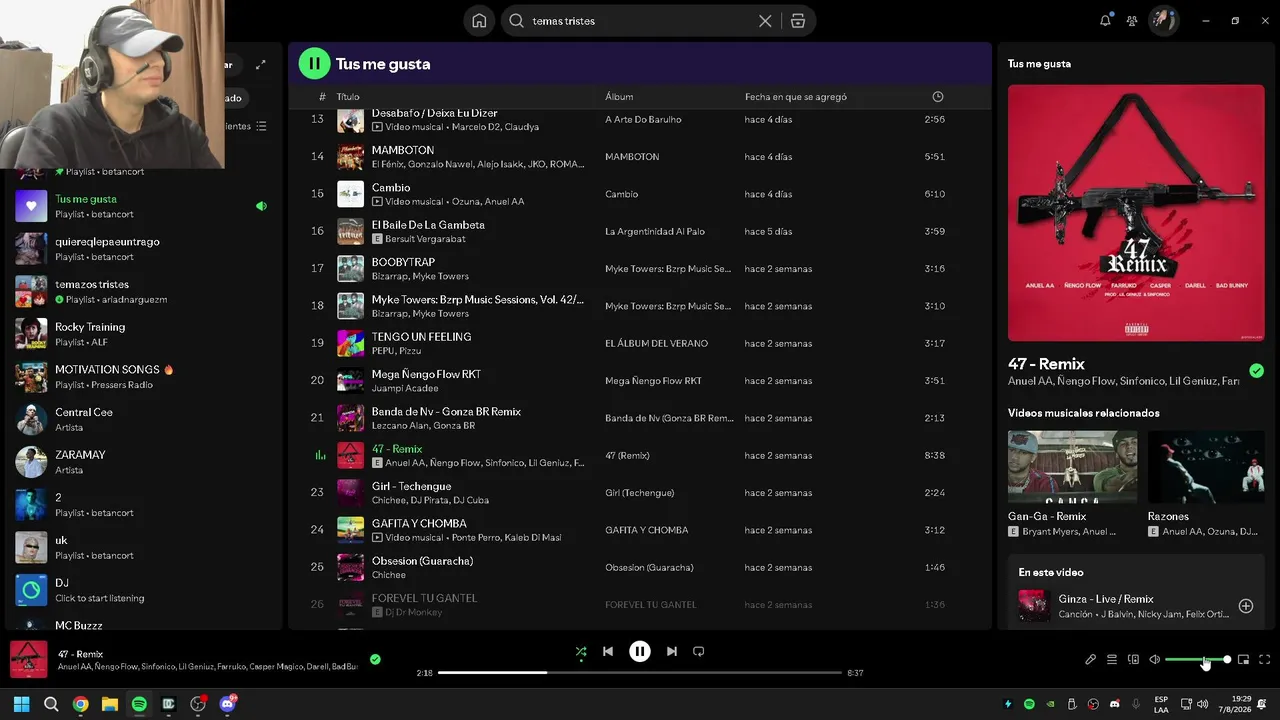The image size is (1280, 720).
Task: Toggle the repeat mode button
Action: pos(699,651)
